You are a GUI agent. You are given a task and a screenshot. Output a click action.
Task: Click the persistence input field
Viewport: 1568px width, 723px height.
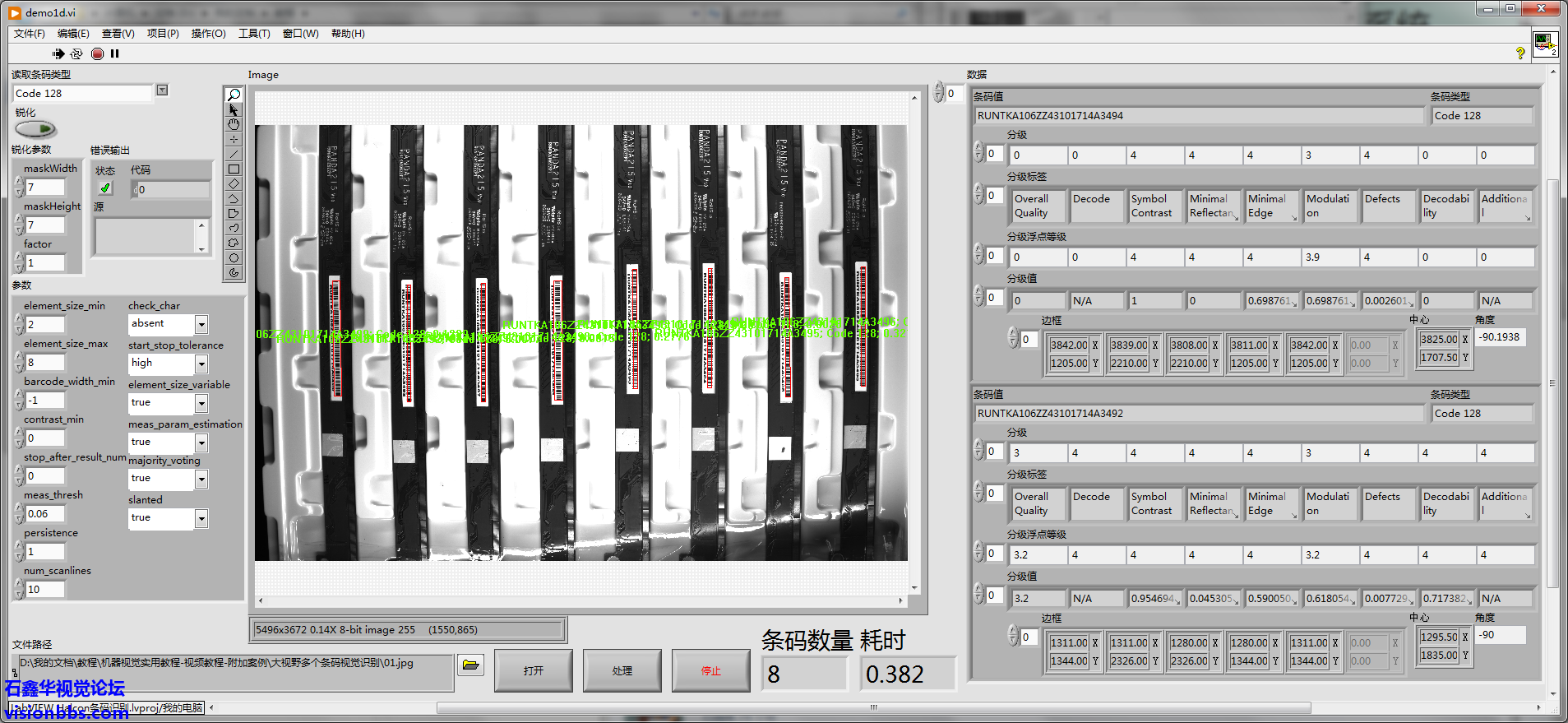click(x=45, y=552)
